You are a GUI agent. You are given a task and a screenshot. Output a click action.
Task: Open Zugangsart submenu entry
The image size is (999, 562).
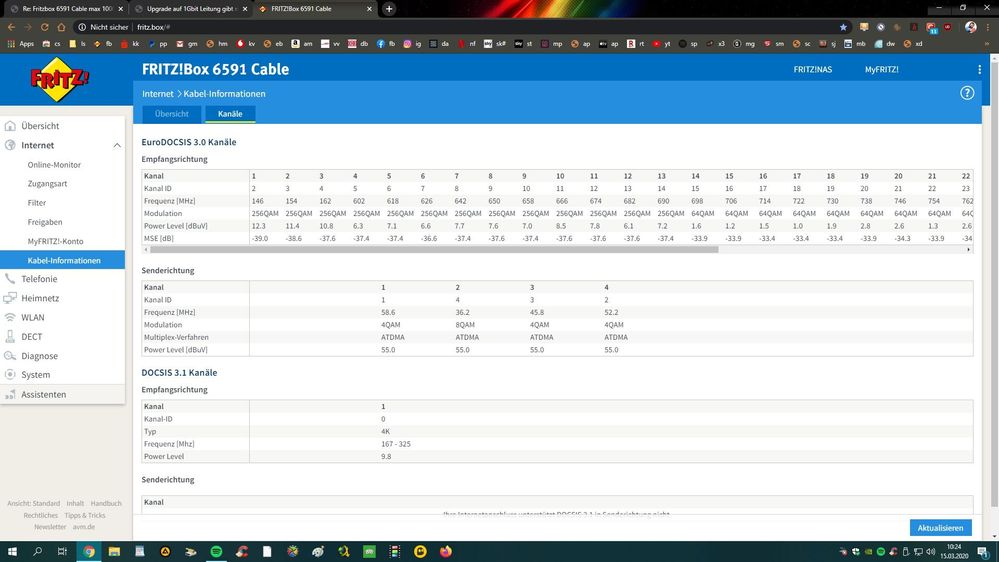click(x=47, y=184)
